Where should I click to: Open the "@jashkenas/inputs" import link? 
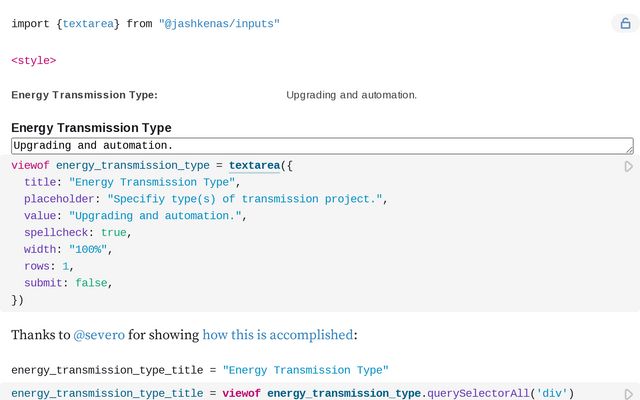(219, 23)
